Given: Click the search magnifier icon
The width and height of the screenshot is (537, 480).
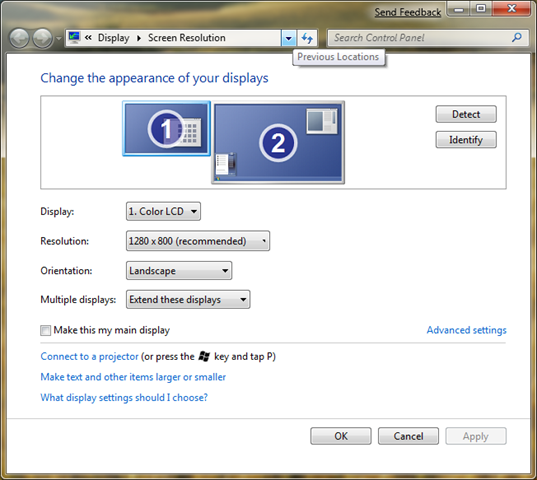Looking at the screenshot, I should pyautogui.click(x=517, y=37).
